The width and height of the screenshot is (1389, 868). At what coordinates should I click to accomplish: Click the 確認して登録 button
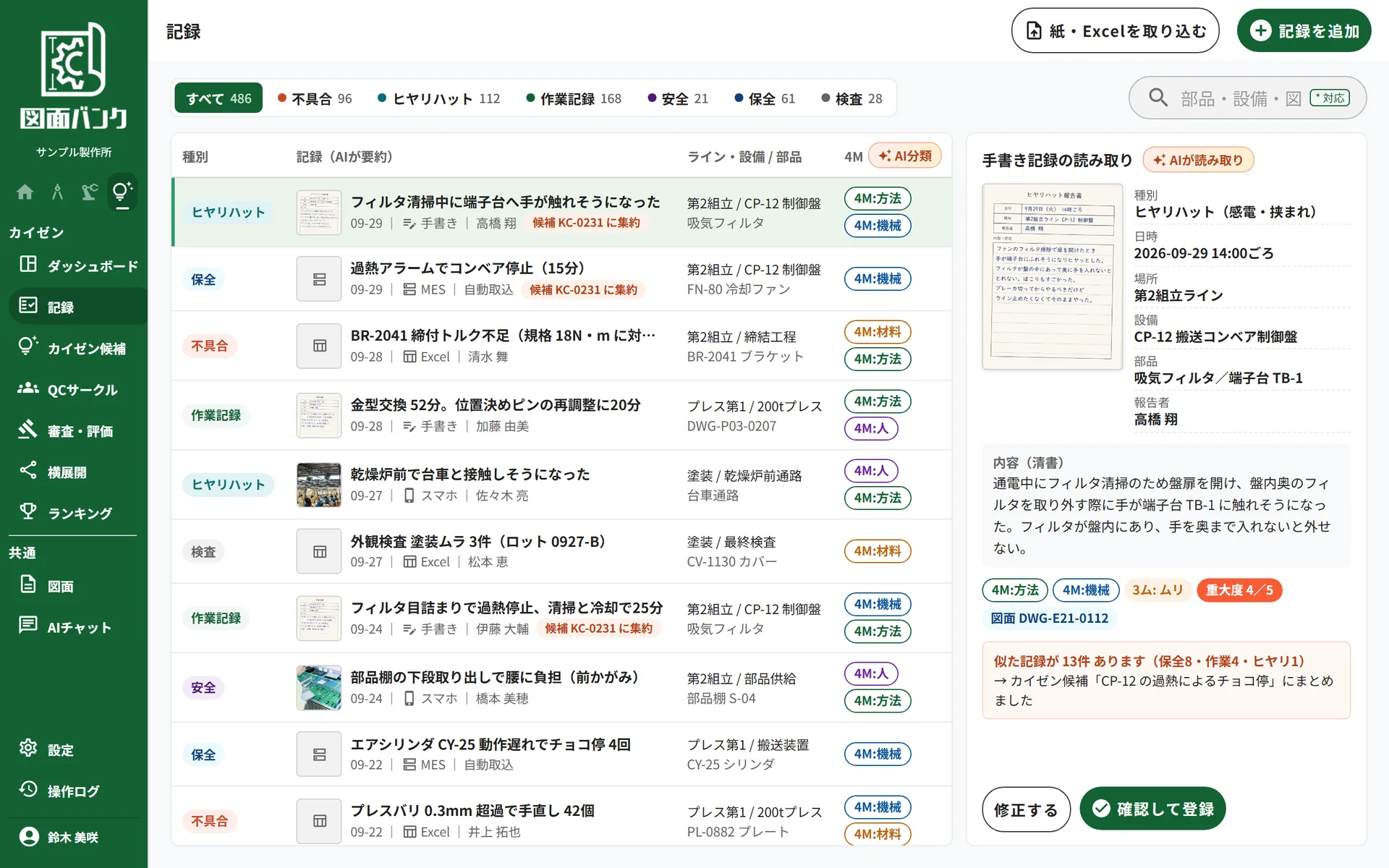point(1152,809)
